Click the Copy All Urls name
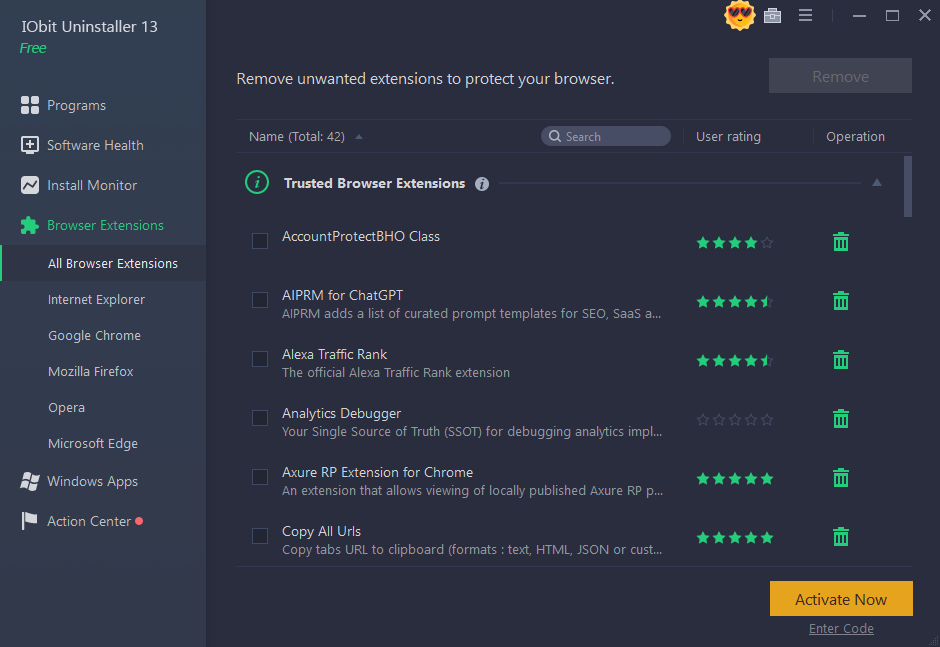Viewport: 940px width, 647px height. (321, 531)
